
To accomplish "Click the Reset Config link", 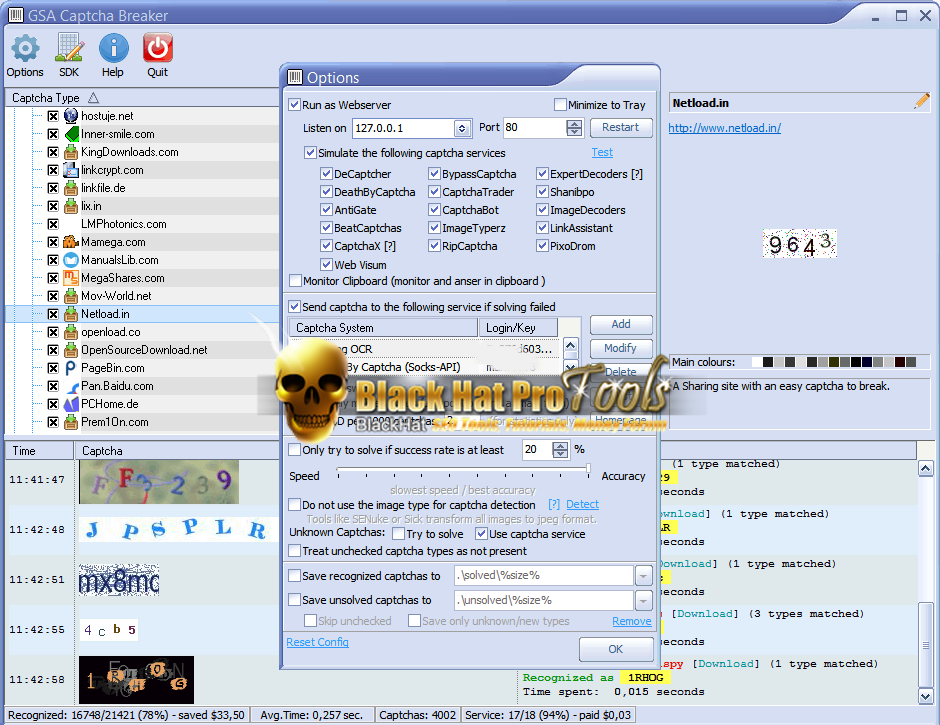I will (x=317, y=642).
